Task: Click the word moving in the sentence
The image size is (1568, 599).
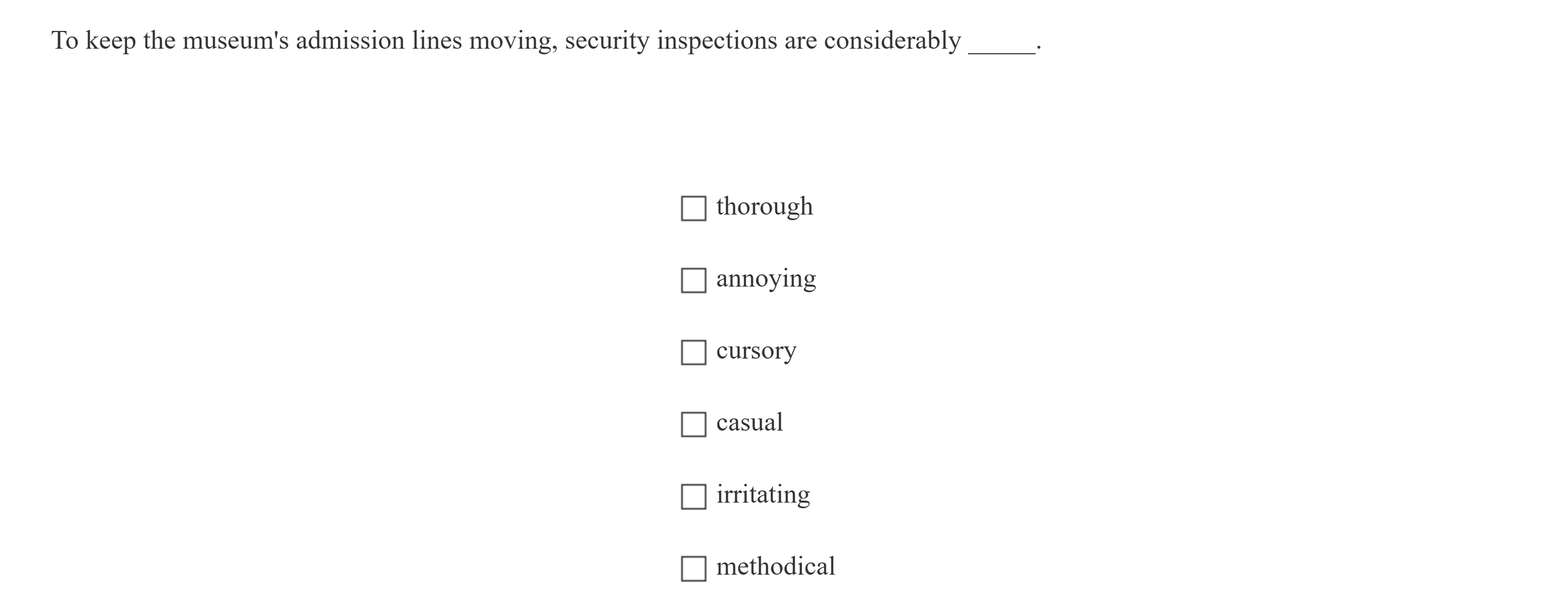Action: (512, 41)
